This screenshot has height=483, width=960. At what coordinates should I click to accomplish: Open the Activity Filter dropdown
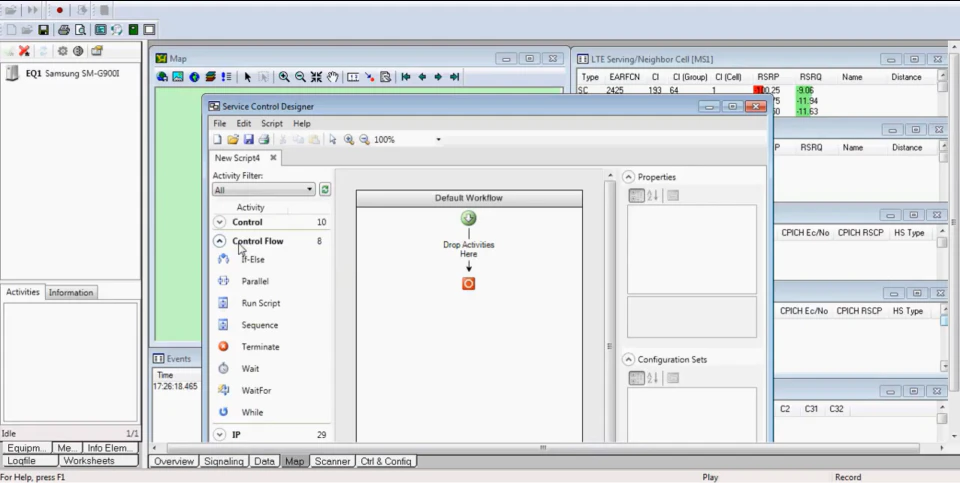pos(263,190)
